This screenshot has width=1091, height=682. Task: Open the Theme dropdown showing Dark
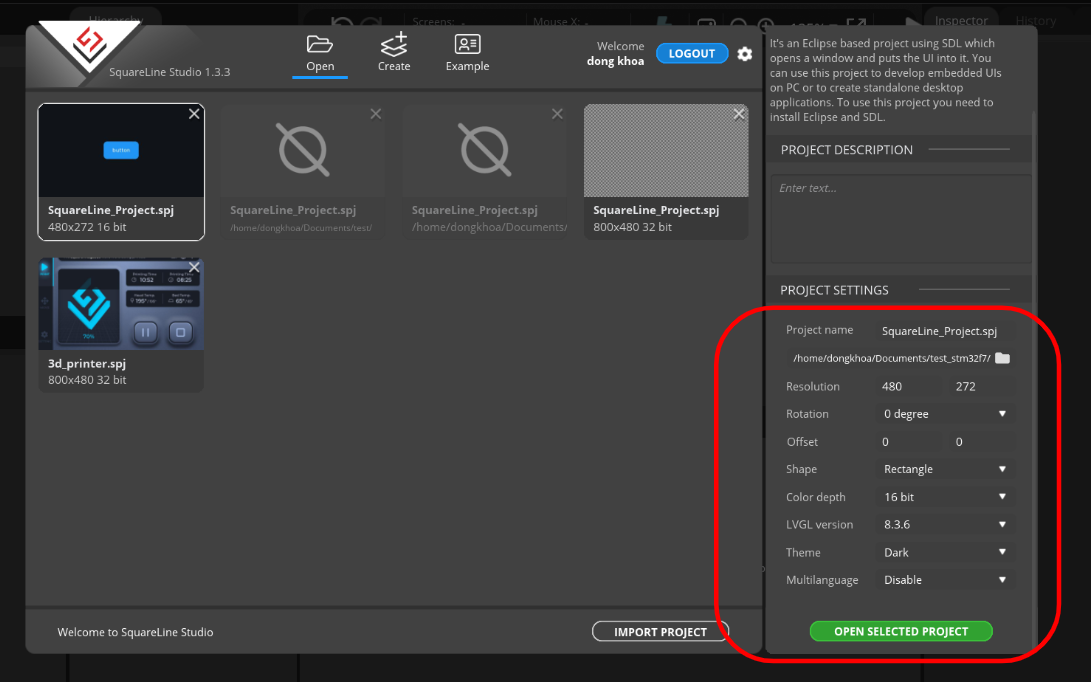(944, 553)
